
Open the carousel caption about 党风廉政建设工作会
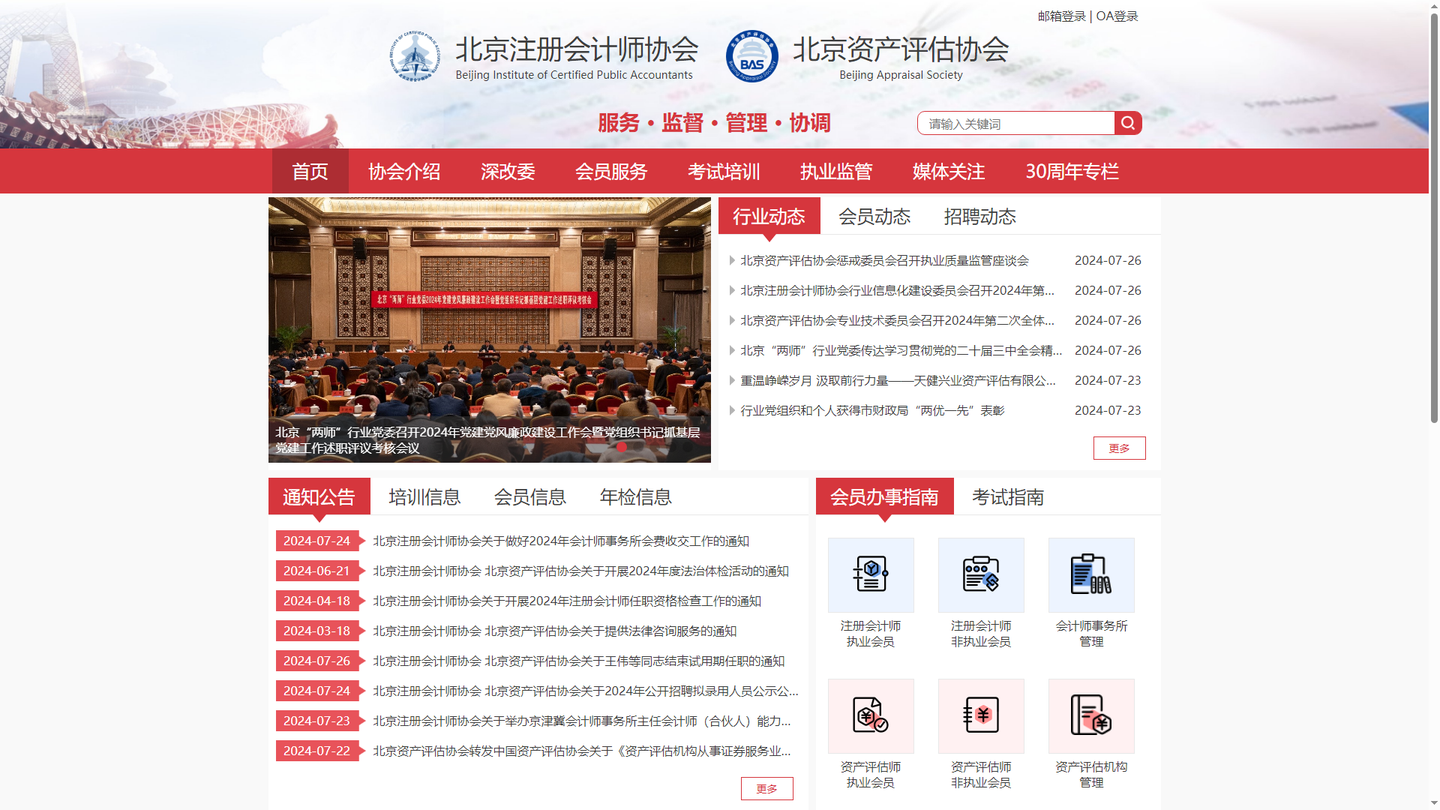[488, 440]
